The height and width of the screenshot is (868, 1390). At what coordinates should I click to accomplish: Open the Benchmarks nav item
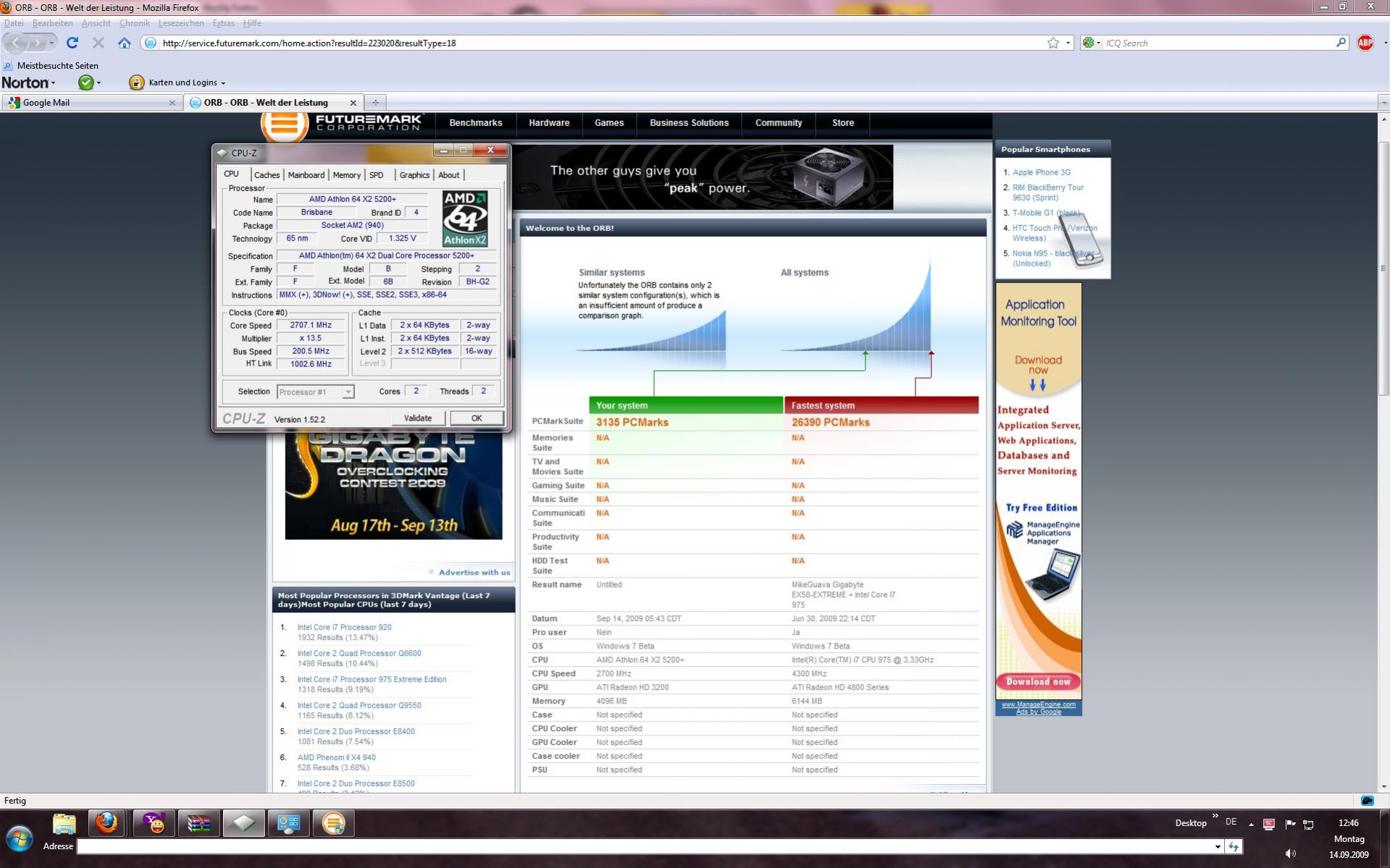[475, 123]
